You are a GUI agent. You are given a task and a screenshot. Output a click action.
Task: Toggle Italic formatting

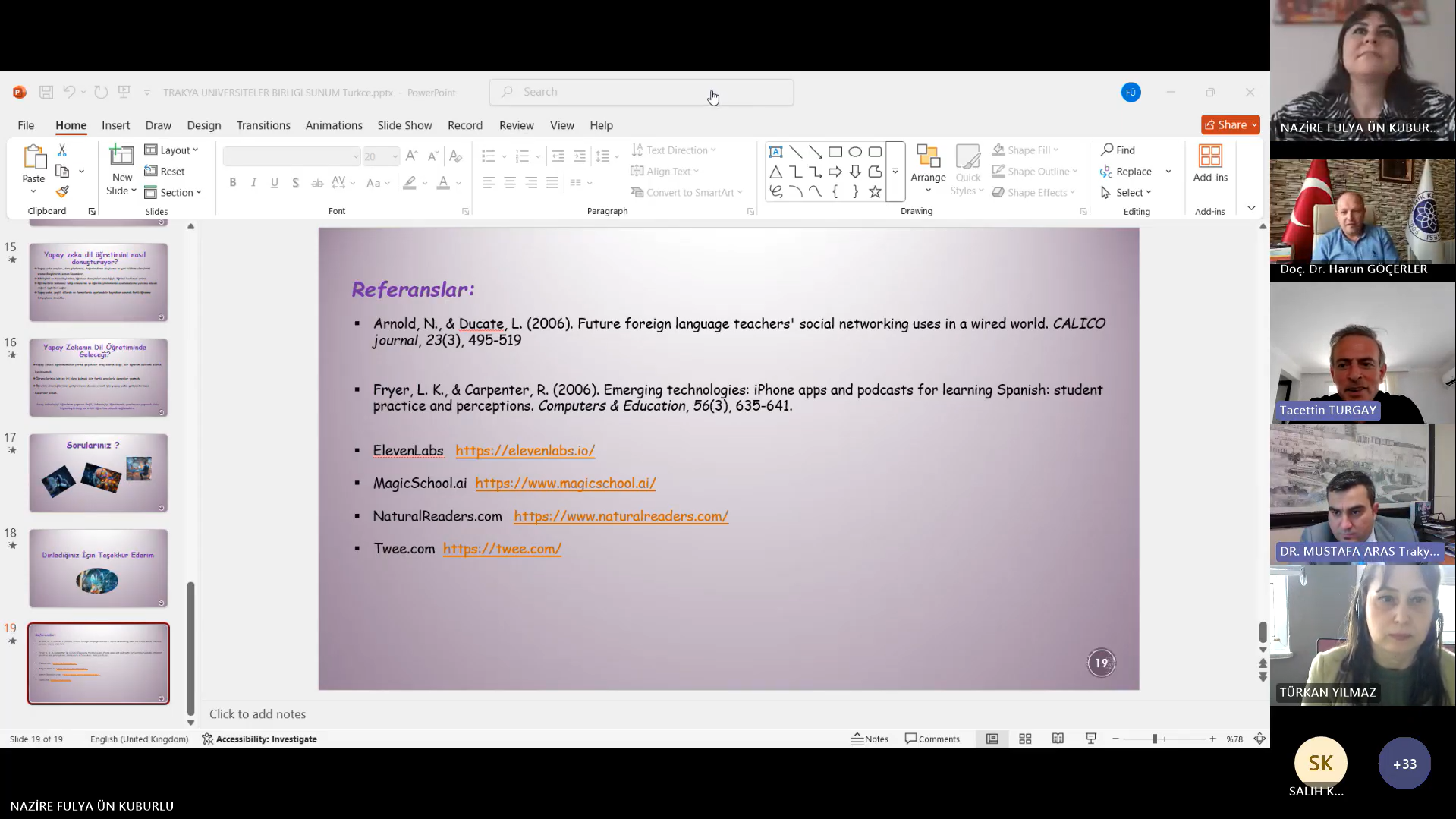pos(253,183)
